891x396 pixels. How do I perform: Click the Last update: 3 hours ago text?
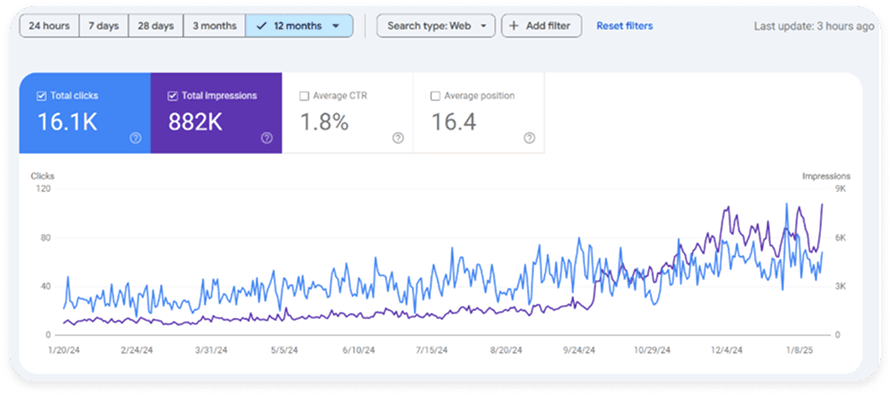[x=814, y=26]
